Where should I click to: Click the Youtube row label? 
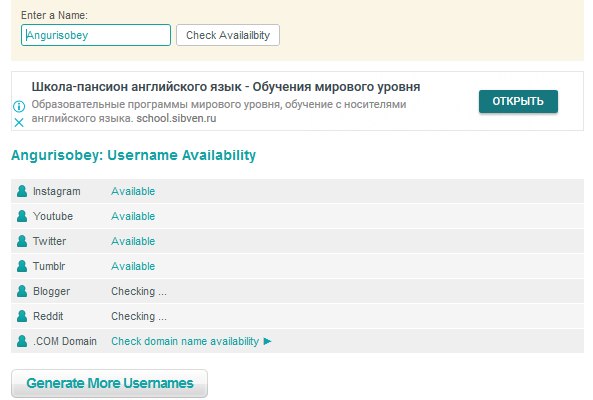(53, 216)
